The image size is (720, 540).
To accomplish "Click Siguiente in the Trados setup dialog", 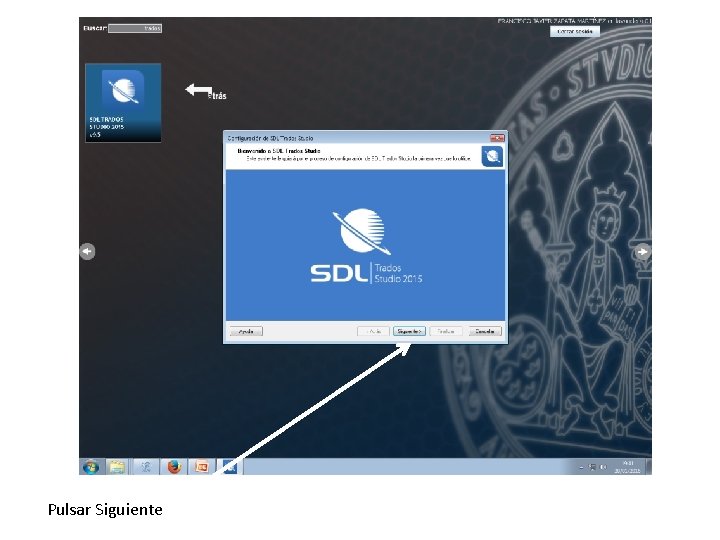I will pyautogui.click(x=409, y=331).
